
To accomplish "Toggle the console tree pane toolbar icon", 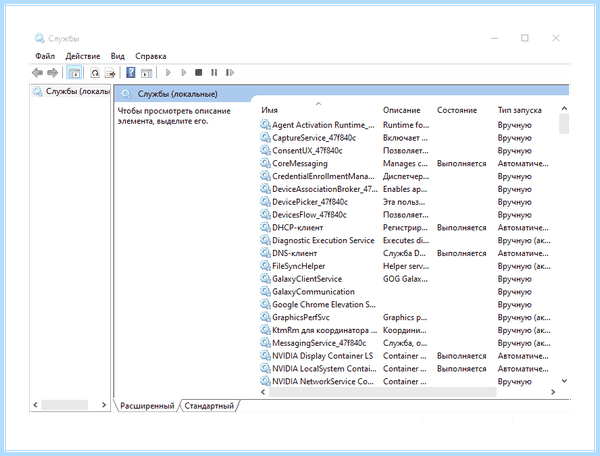I will pos(74,72).
